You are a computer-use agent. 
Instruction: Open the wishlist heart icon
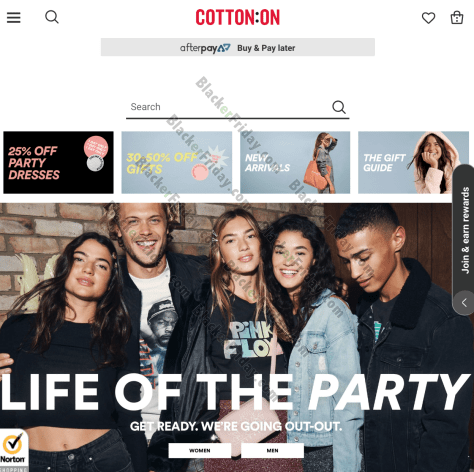(428, 18)
